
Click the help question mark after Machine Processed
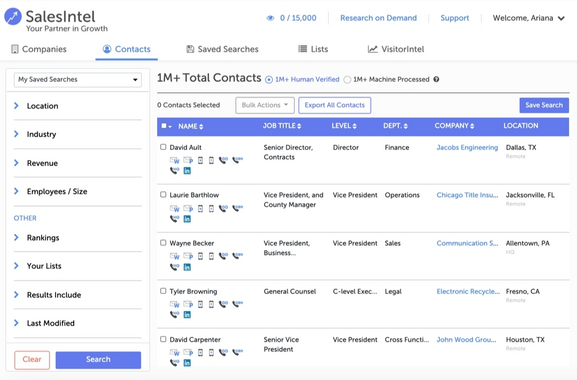436,79
